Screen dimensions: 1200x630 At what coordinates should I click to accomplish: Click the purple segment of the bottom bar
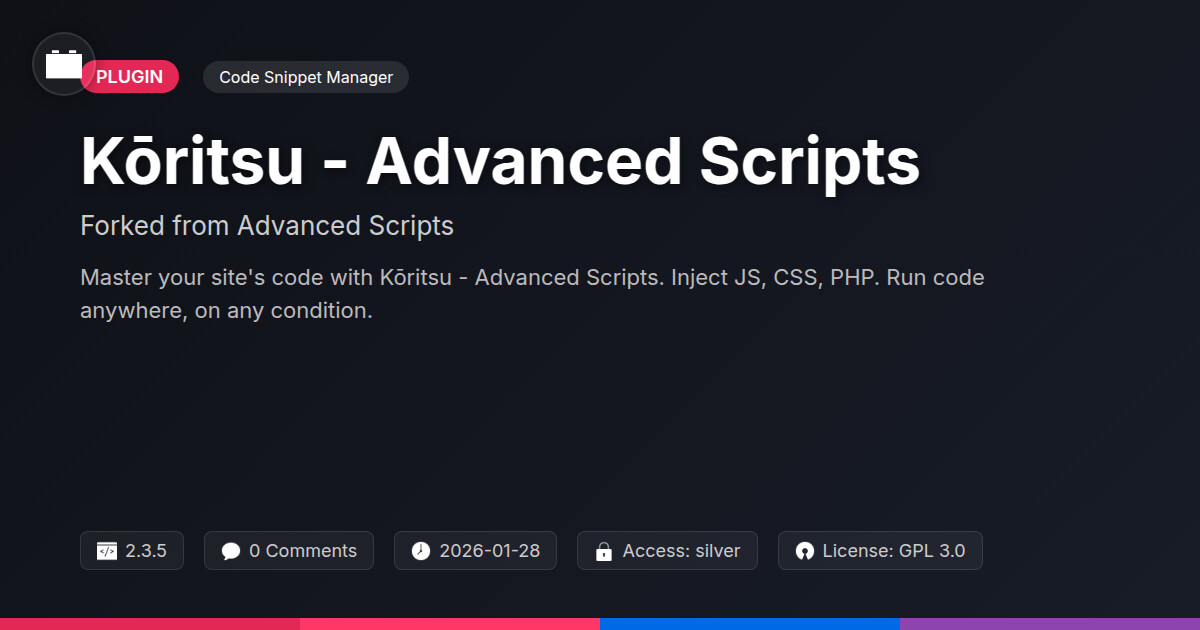point(1050,623)
